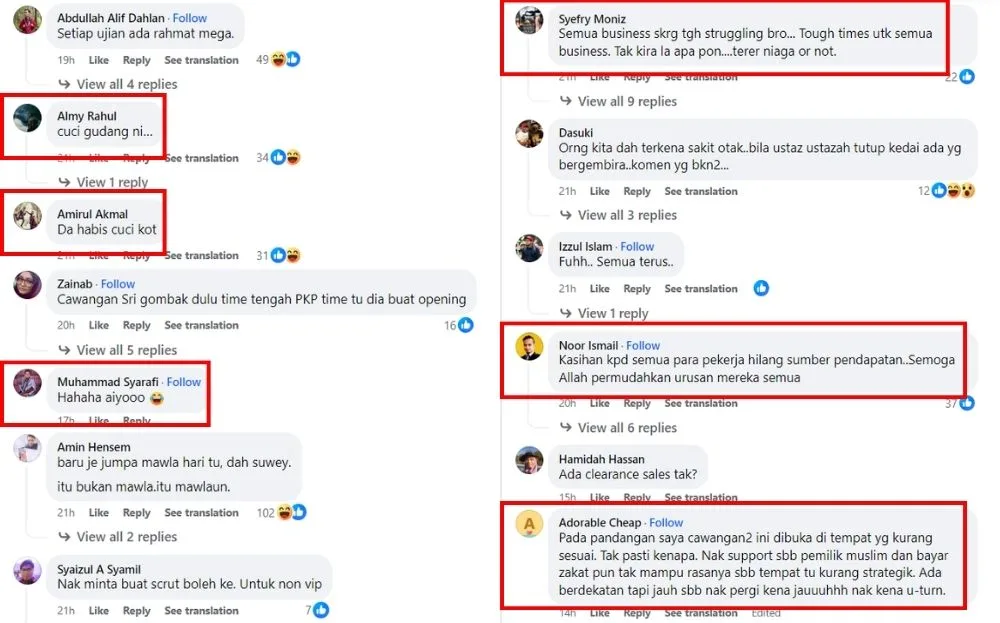Click Adorable Cheap's yellow avatar
This screenshot has width=1000, height=623.
coord(529,524)
